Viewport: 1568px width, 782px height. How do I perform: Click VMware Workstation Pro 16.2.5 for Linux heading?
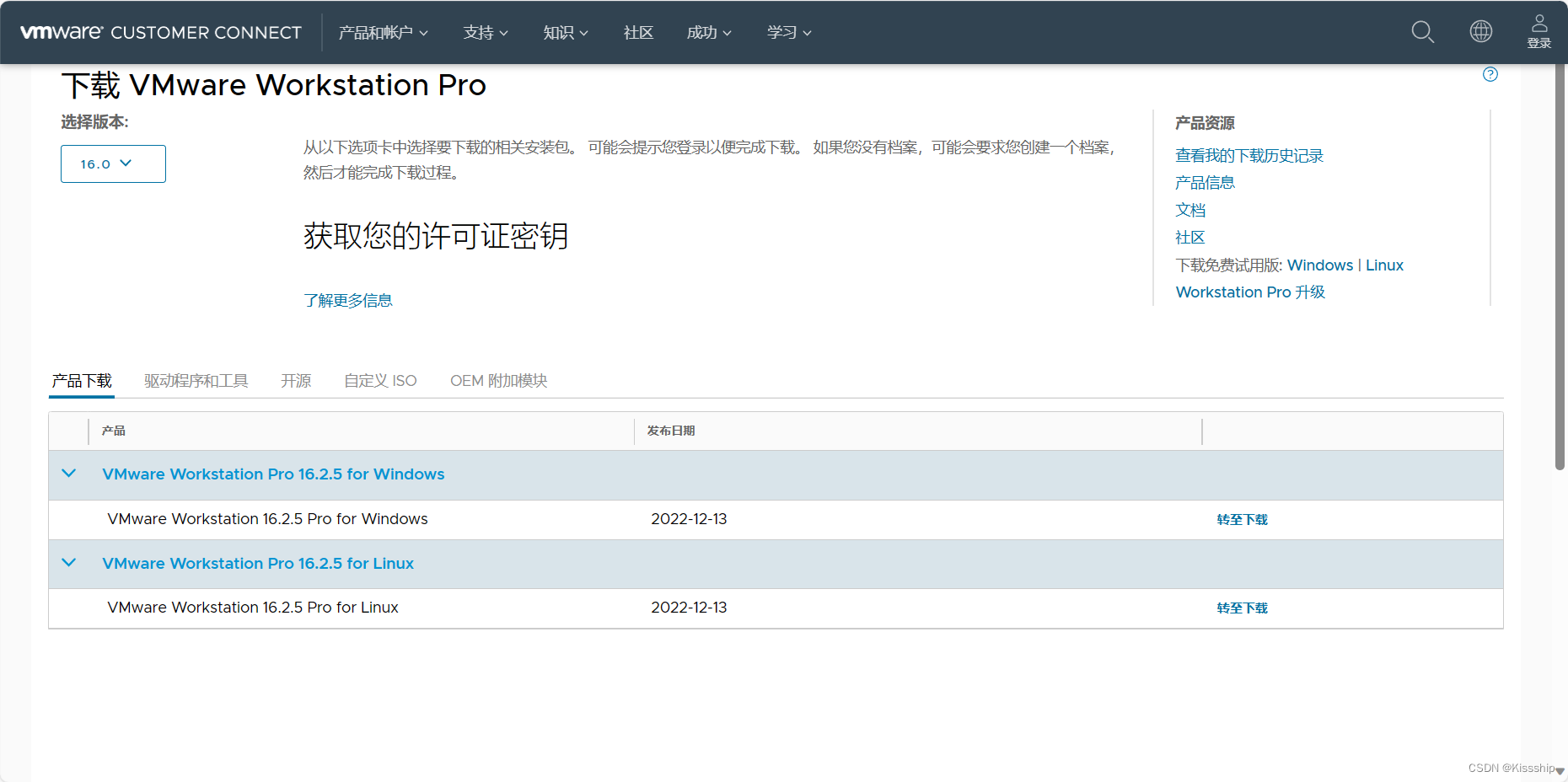coord(258,564)
